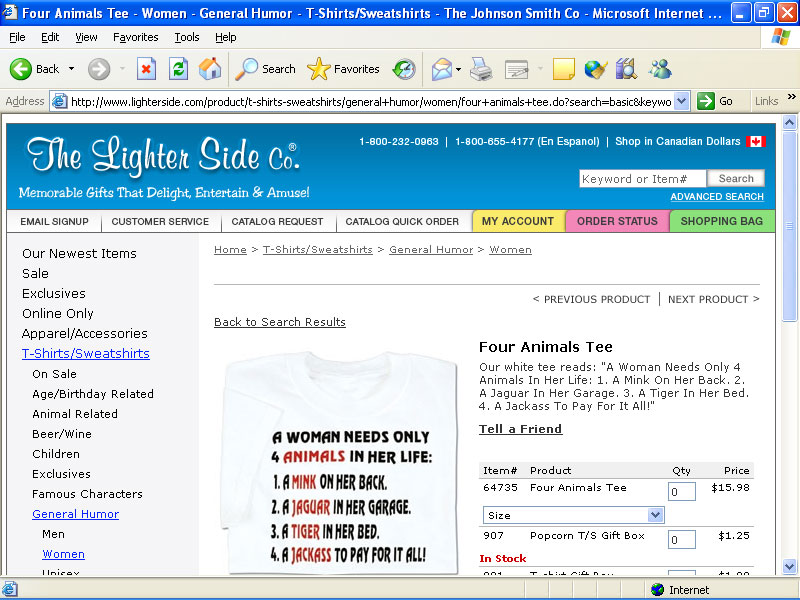Screen dimensions: 800x600
Task: Click Shop in Canadian Dollars link
Action: pyautogui.click(x=678, y=141)
